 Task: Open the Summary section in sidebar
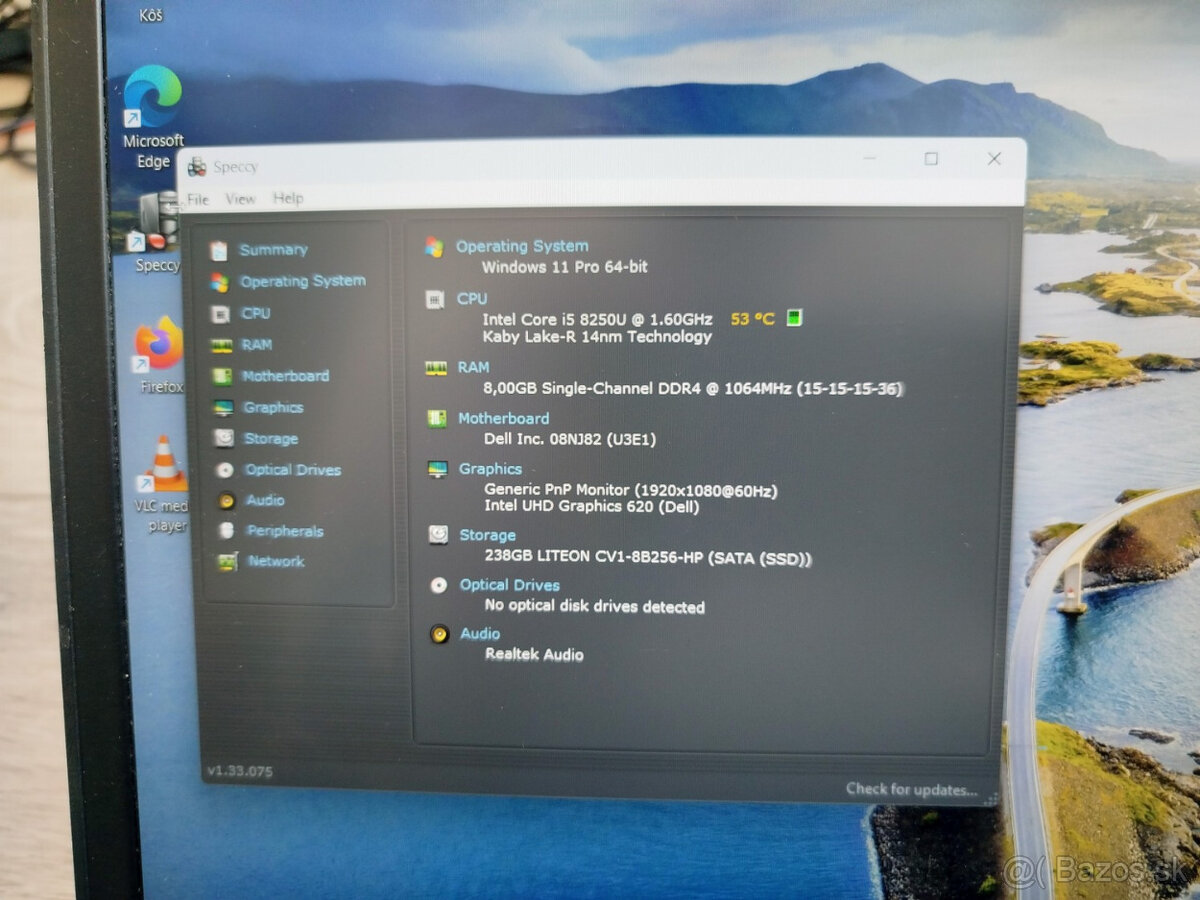pyautogui.click(x=272, y=250)
